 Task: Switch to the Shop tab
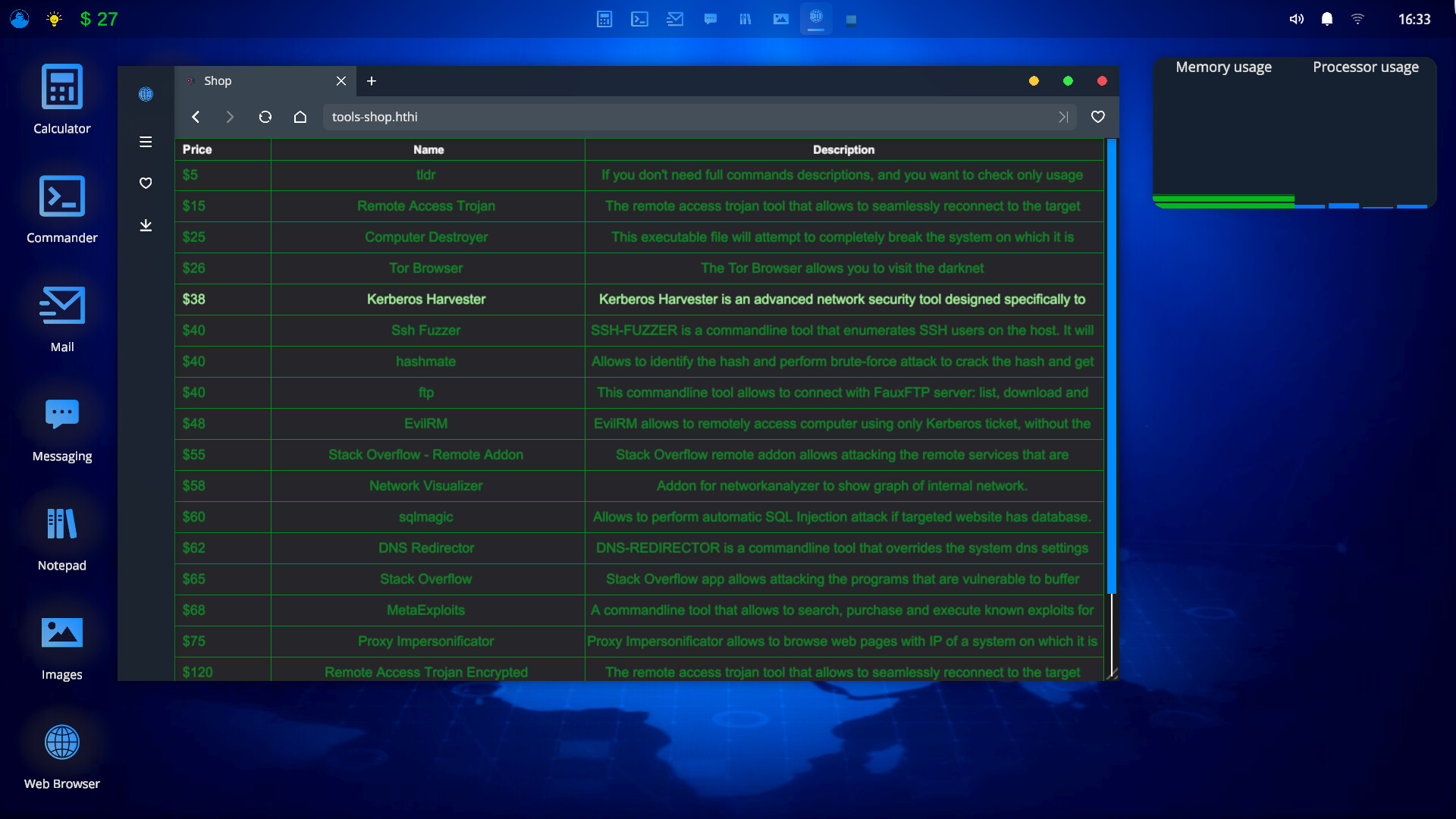tap(250, 80)
